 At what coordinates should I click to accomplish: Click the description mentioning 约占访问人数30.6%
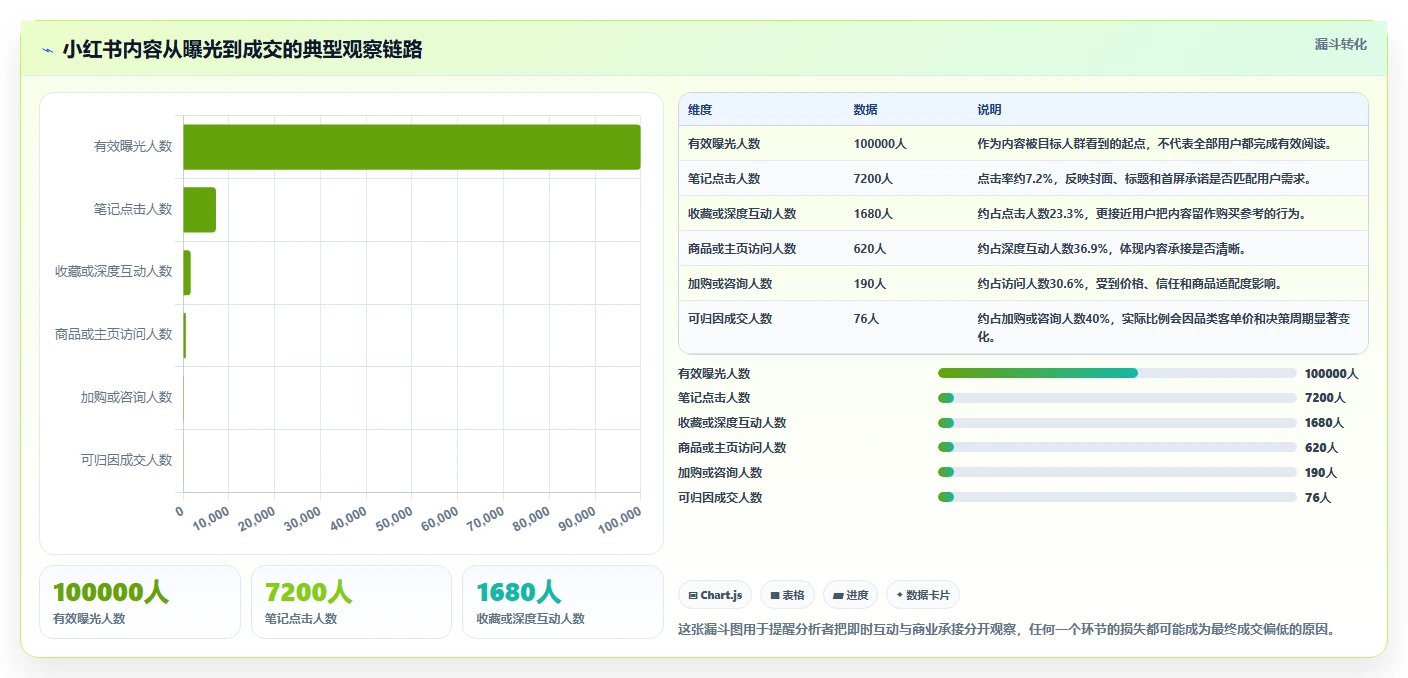(1130, 284)
